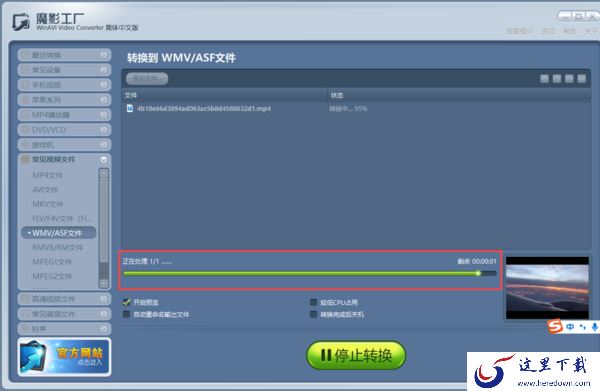The height and width of the screenshot is (391, 600).
Task: Expand the MP4播放器 section arrow
Action: [x=103, y=115]
